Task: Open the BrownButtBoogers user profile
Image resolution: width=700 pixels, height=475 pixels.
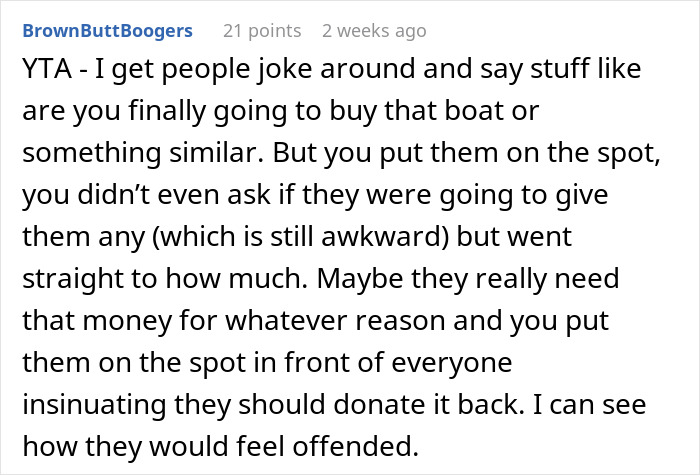Action: [x=108, y=31]
